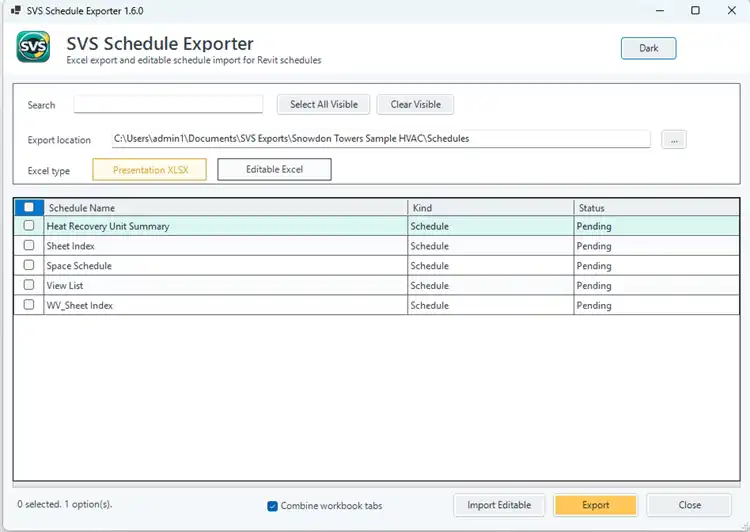750x532 pixels.
Task: Select Heat Recovery Unit Summary row text
Action: (108, 226)
